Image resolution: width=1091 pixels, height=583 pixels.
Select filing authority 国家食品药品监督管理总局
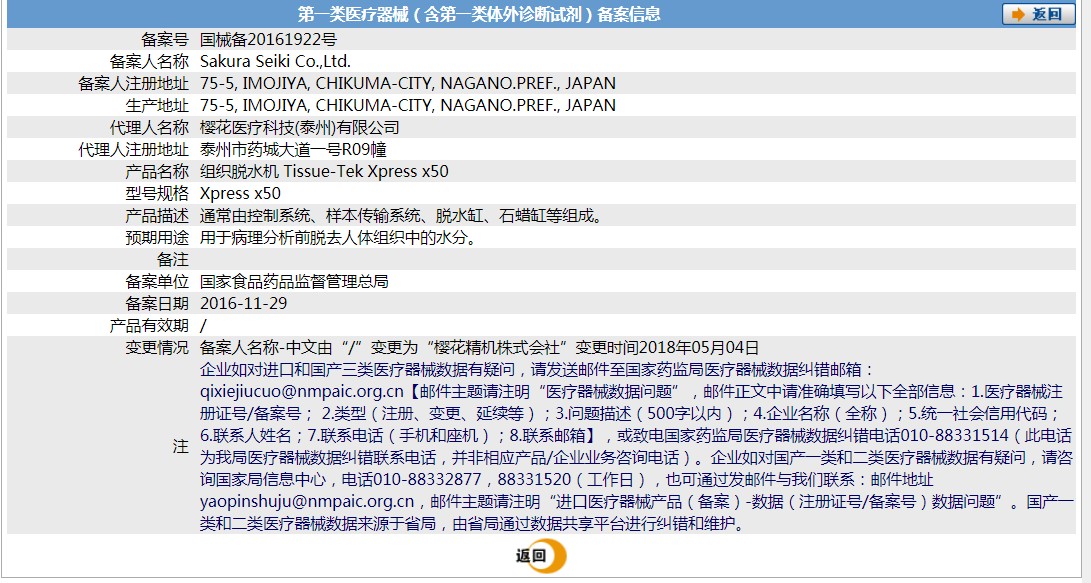[294, 282]
